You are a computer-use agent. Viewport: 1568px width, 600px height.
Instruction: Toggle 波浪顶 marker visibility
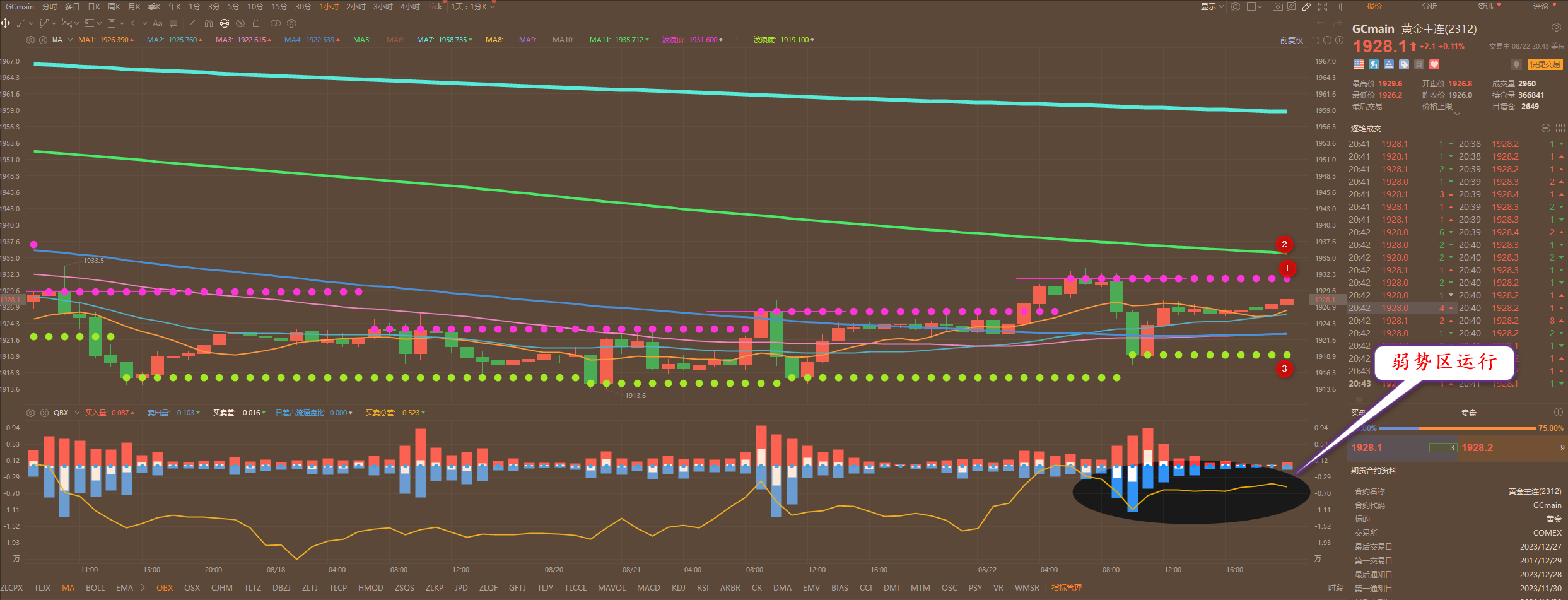tap(693, 40)
